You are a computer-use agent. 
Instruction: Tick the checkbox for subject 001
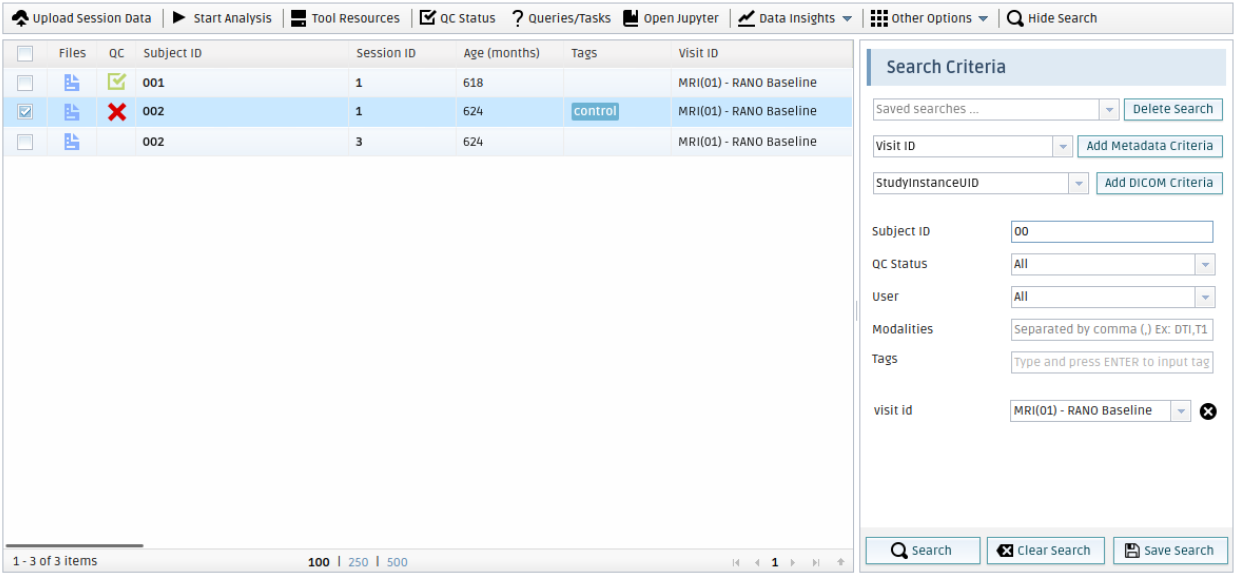point(25,83)
